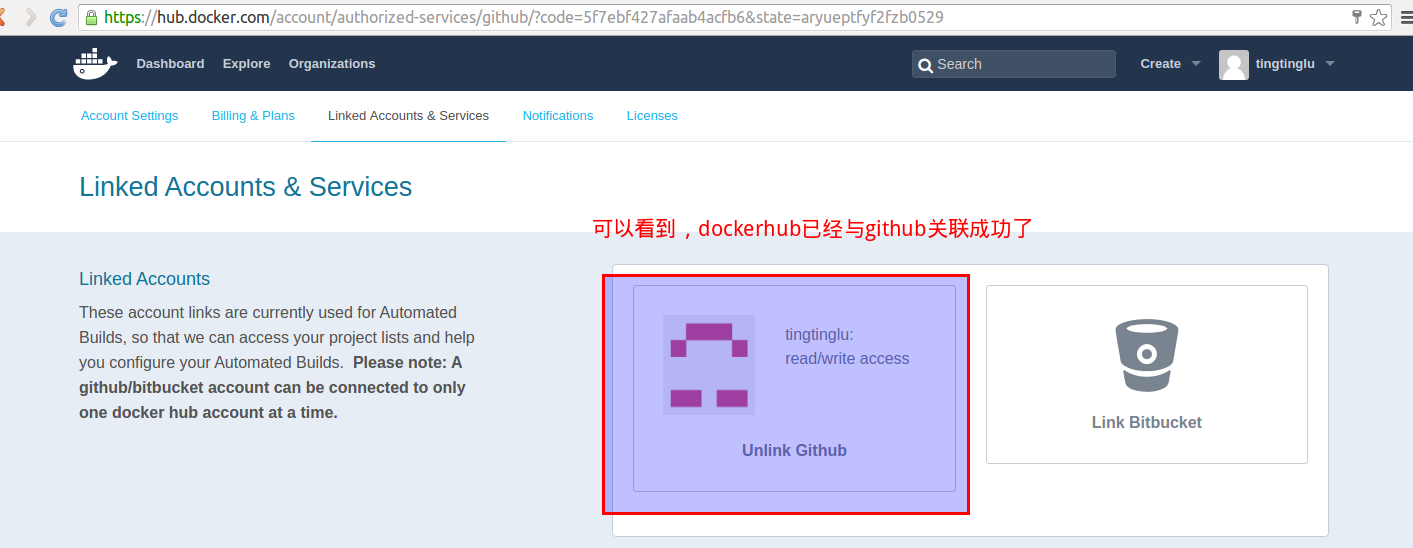This screenshot has height=548, width=1413.
Task: Click Unlink Github button
Action: (794, 450)
